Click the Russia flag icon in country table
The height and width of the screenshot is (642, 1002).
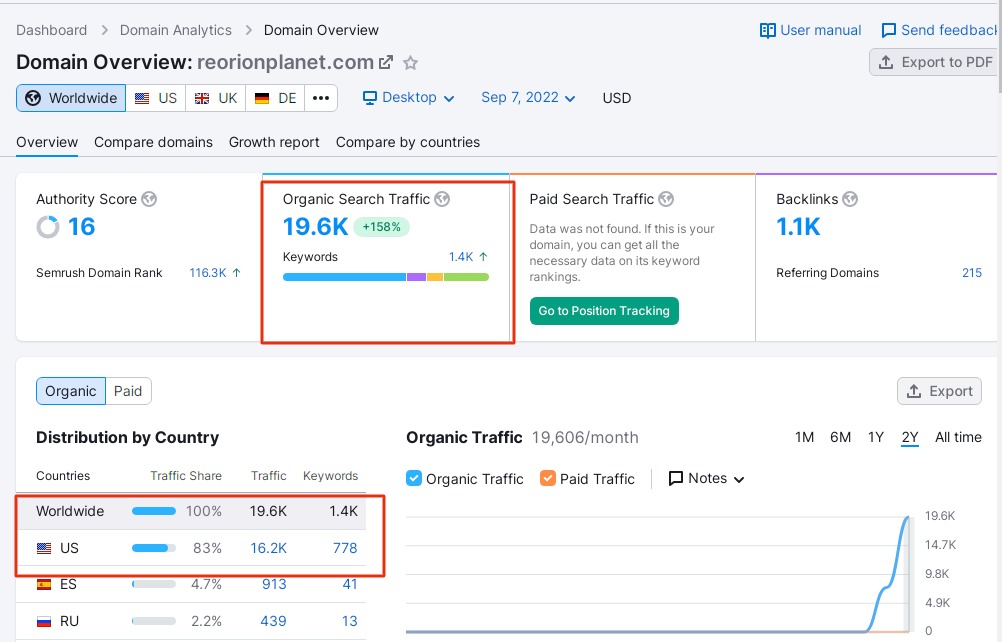pyautogui.click(x=44, y=621)
